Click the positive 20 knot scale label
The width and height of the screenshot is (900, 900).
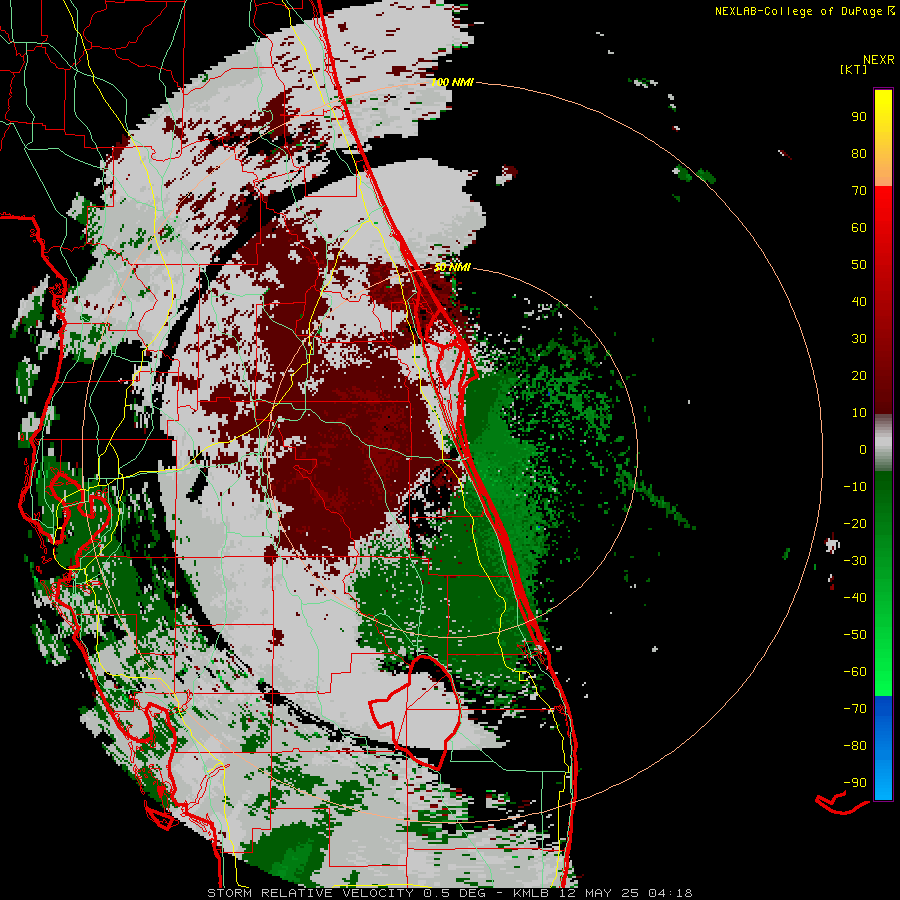(x=859, y=376)
